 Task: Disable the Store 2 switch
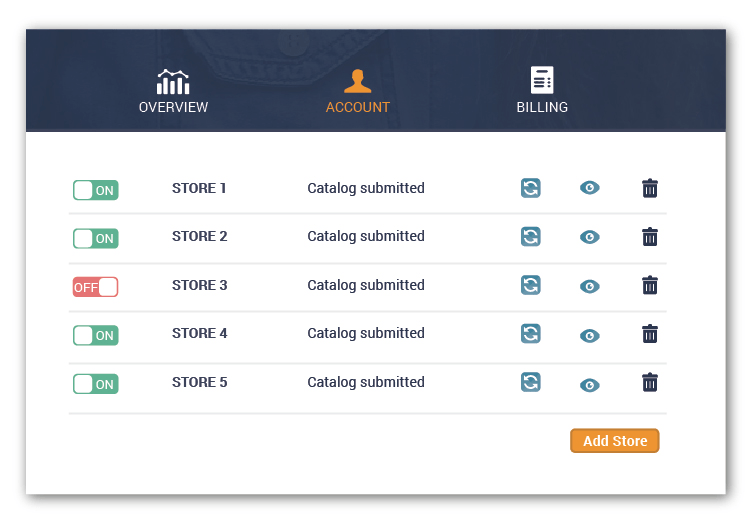coord(96,238)
